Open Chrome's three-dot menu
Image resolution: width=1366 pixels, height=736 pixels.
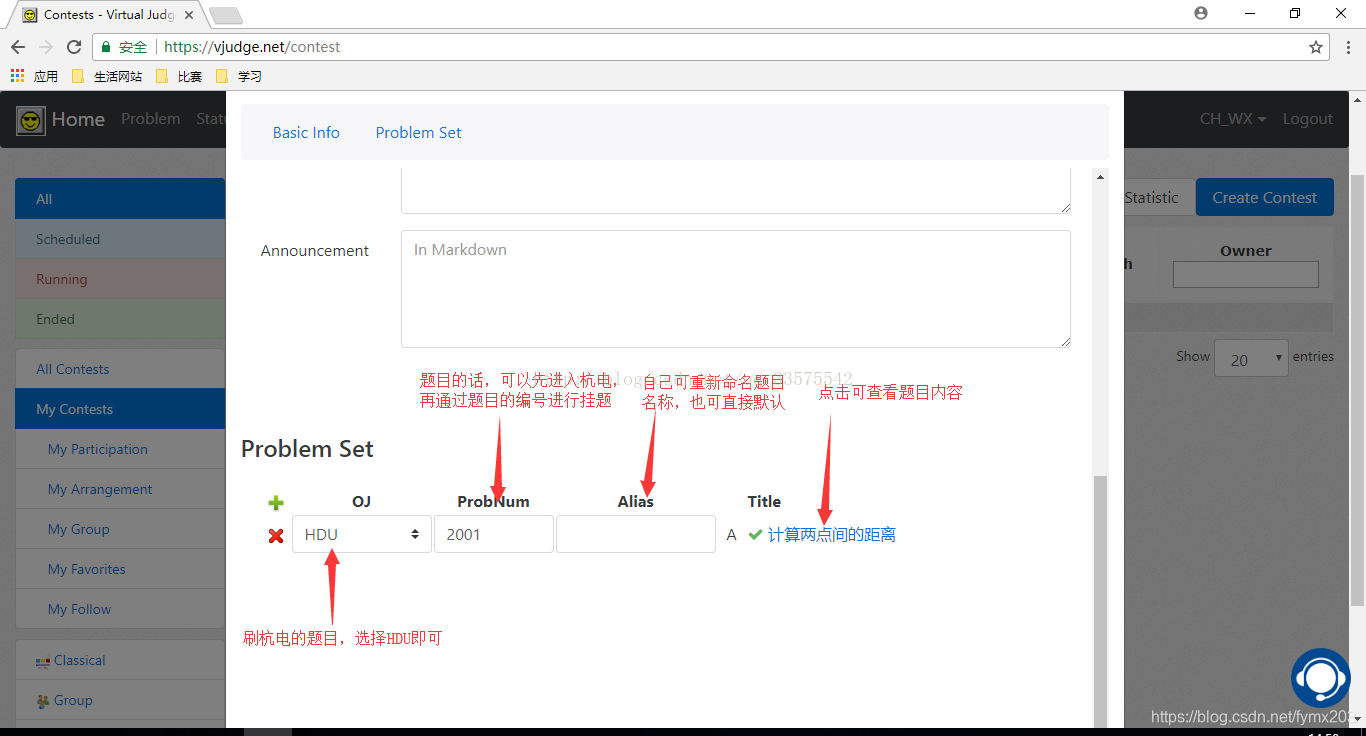coord(1346,47)
